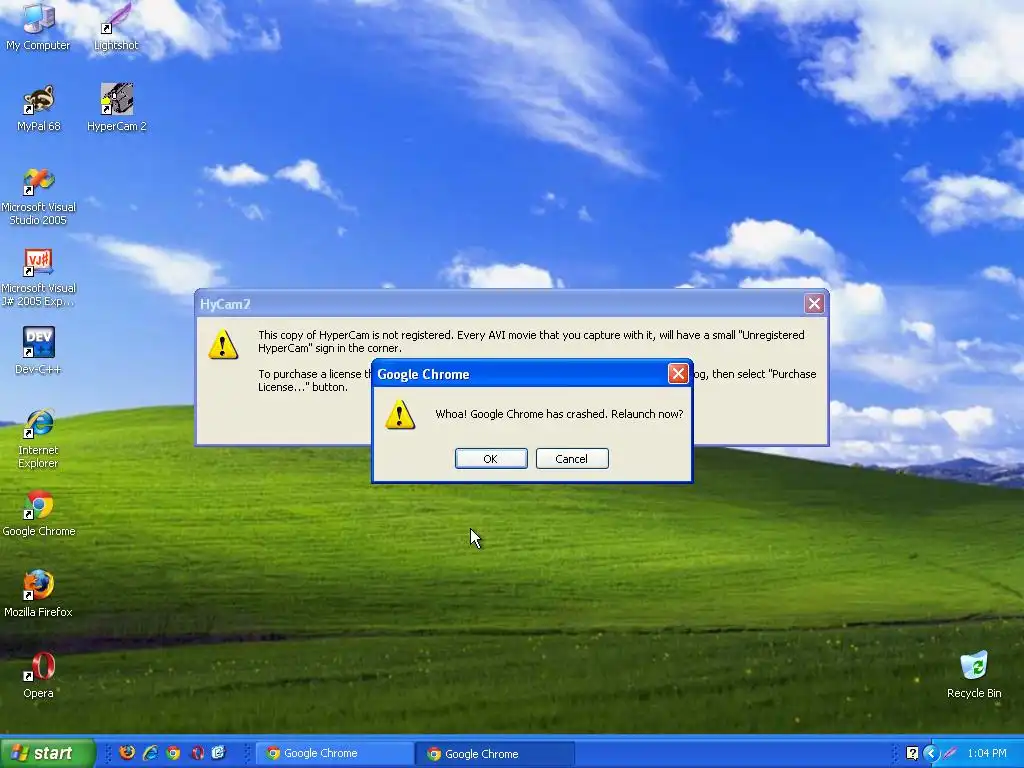Select the Recycle Bin desktop icon

[974, 675]
